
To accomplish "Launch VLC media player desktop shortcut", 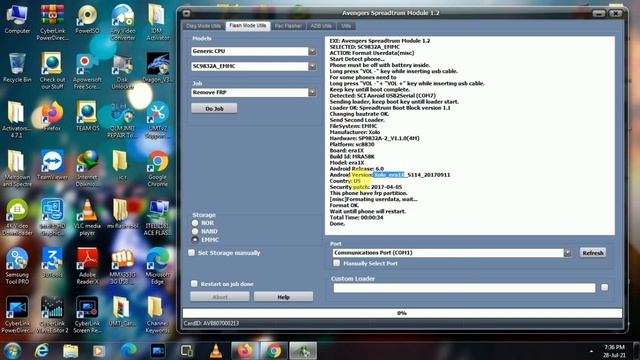I will point(87,217).
